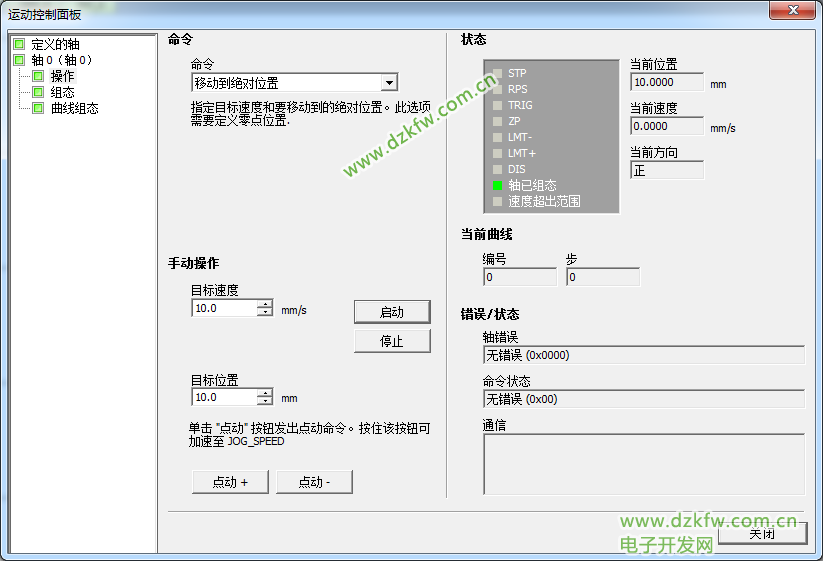The height and width of the screenshot is (561, 823).
Task: Click the 启动 button
Action: [x=392, y=312]
